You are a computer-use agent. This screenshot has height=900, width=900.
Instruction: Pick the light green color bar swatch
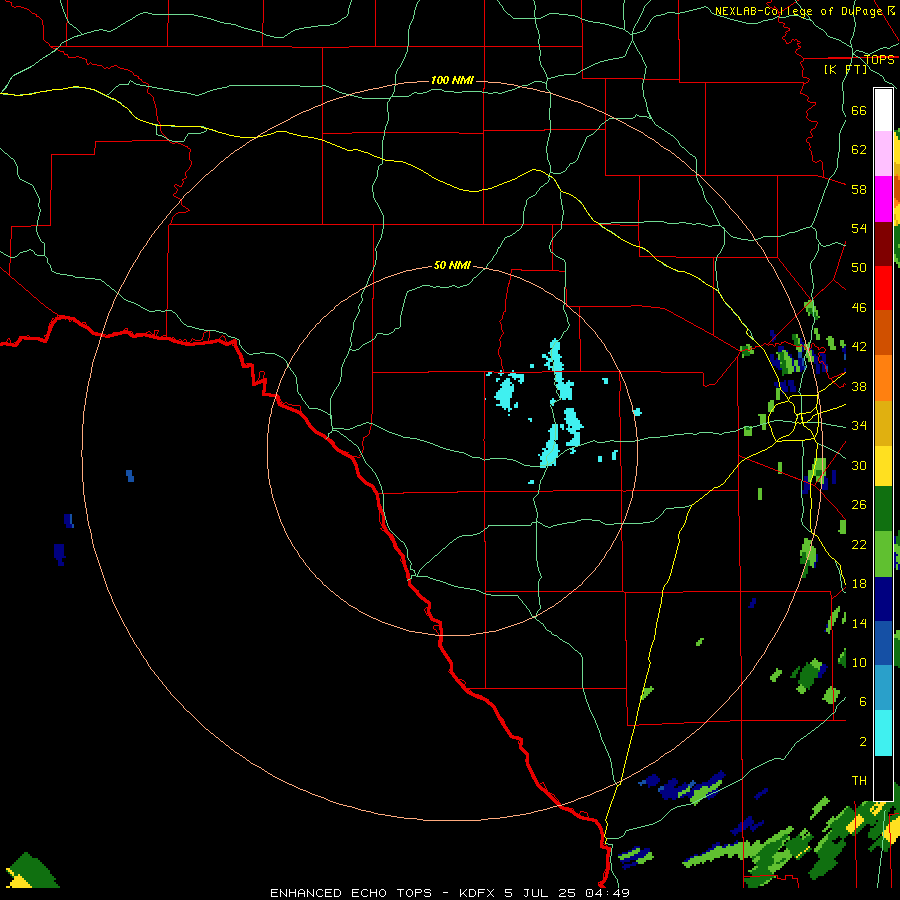883,554
